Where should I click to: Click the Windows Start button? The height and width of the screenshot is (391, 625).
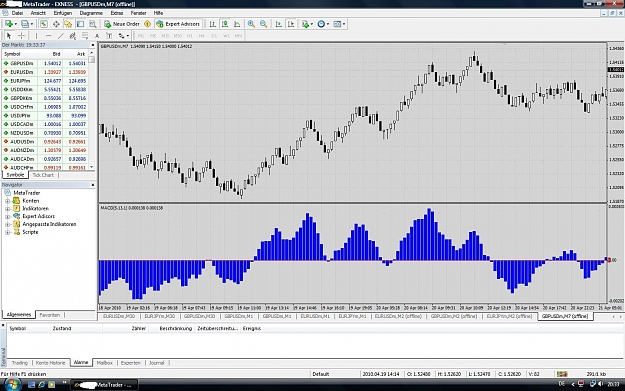(x=12, y=384)
